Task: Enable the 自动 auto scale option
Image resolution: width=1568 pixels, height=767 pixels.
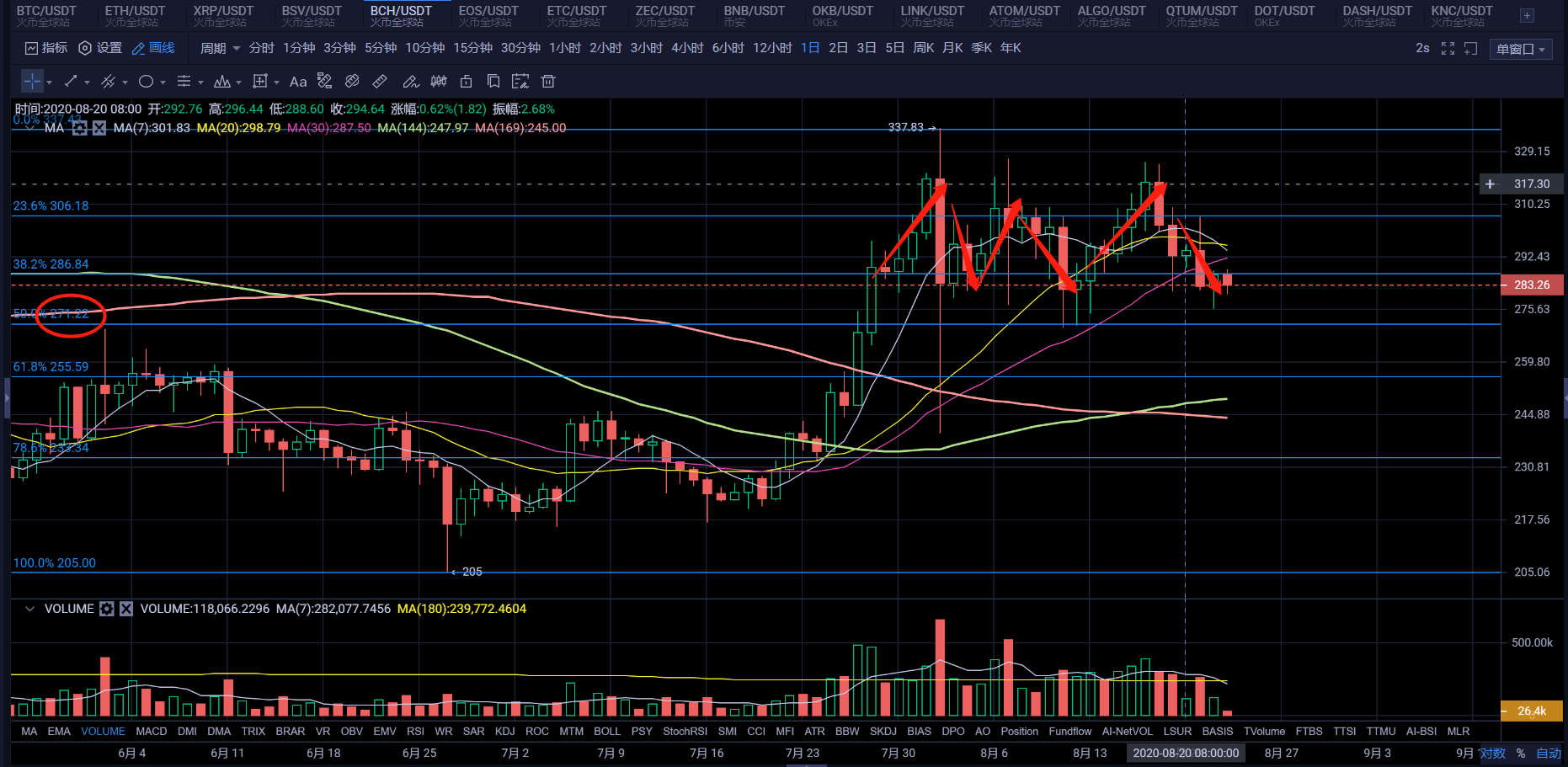Action: [x=1548, y=754]
